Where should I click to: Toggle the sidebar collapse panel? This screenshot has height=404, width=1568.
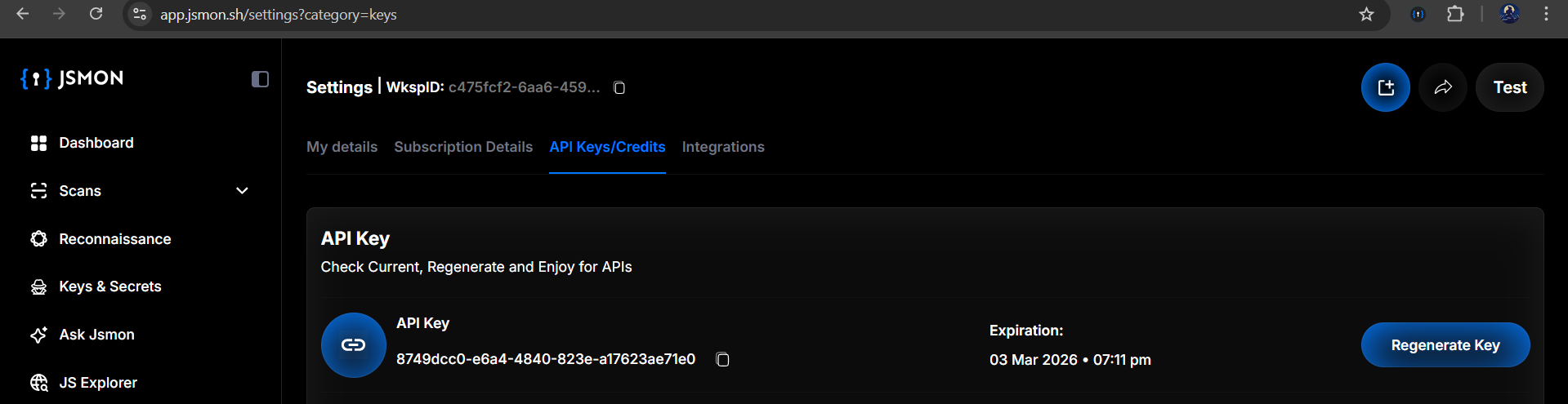[x=260, y=79]
